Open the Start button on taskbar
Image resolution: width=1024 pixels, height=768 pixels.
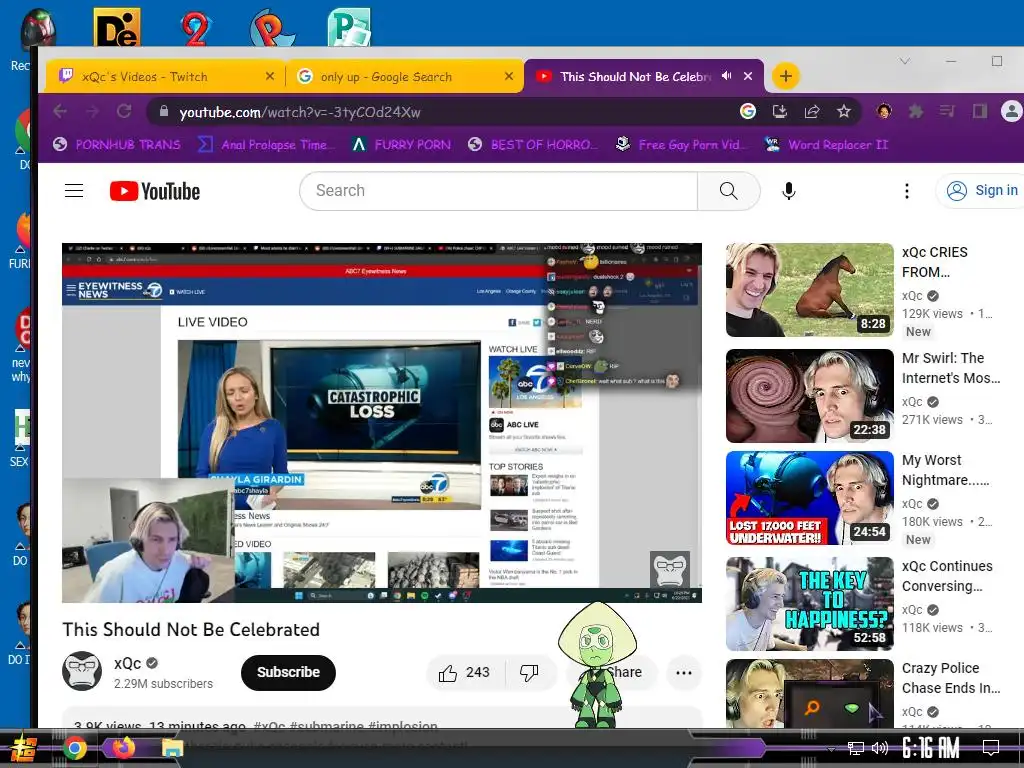coord(22,748)
